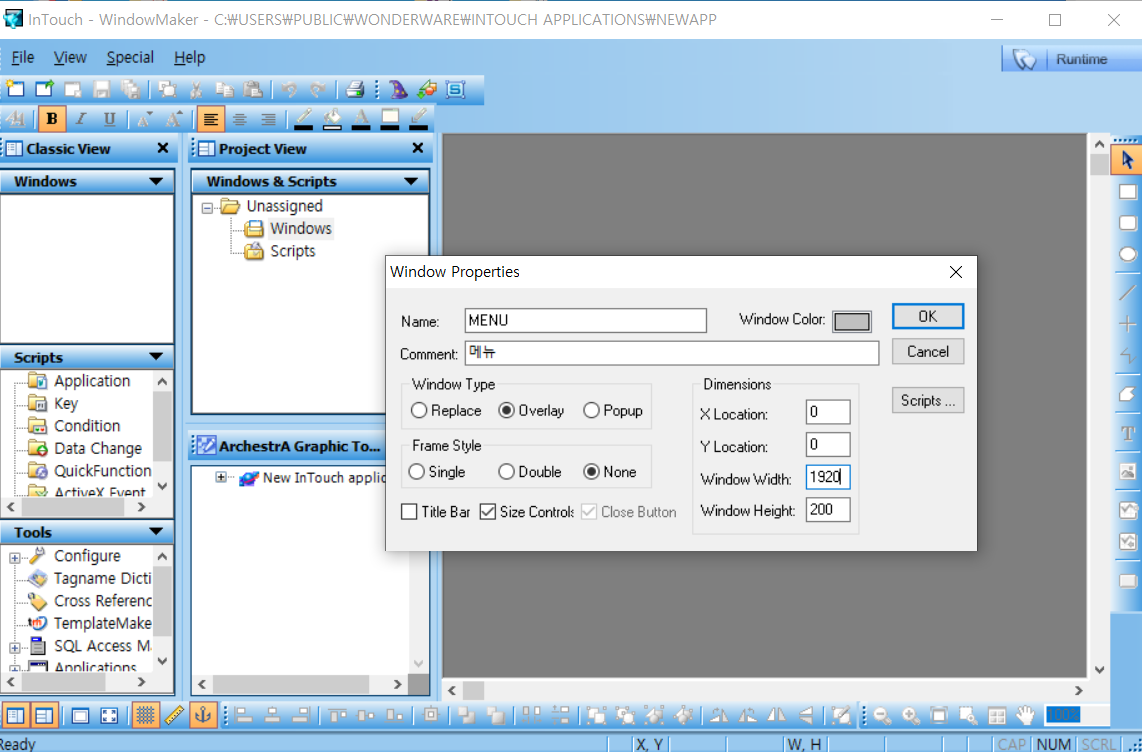The image size is (1142, 752).
Task: Toggle the Ruler icon
Action: (174, 716)
